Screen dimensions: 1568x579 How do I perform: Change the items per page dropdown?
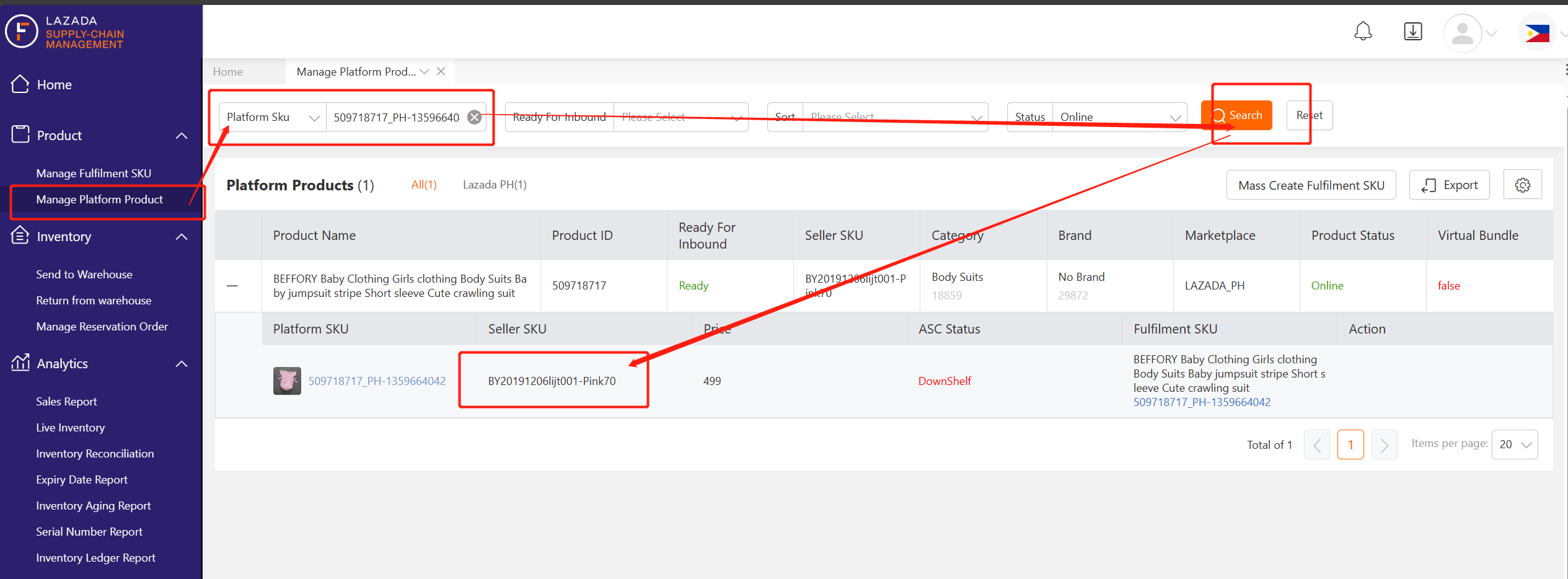pyautogui.click(x=1514, y=444)
